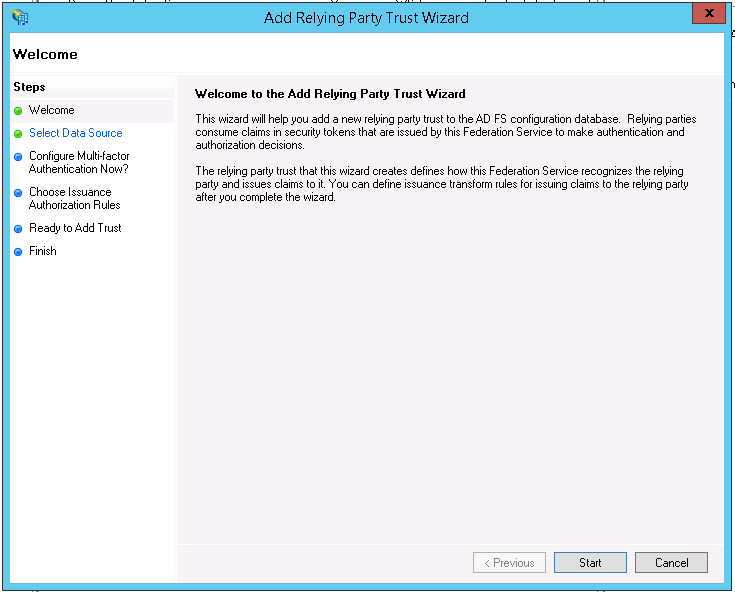Click the blue bullet beside Choose Issuance Authorization Rules
Image resolution: width=735 pixels, height=592 pixels.
18,193
